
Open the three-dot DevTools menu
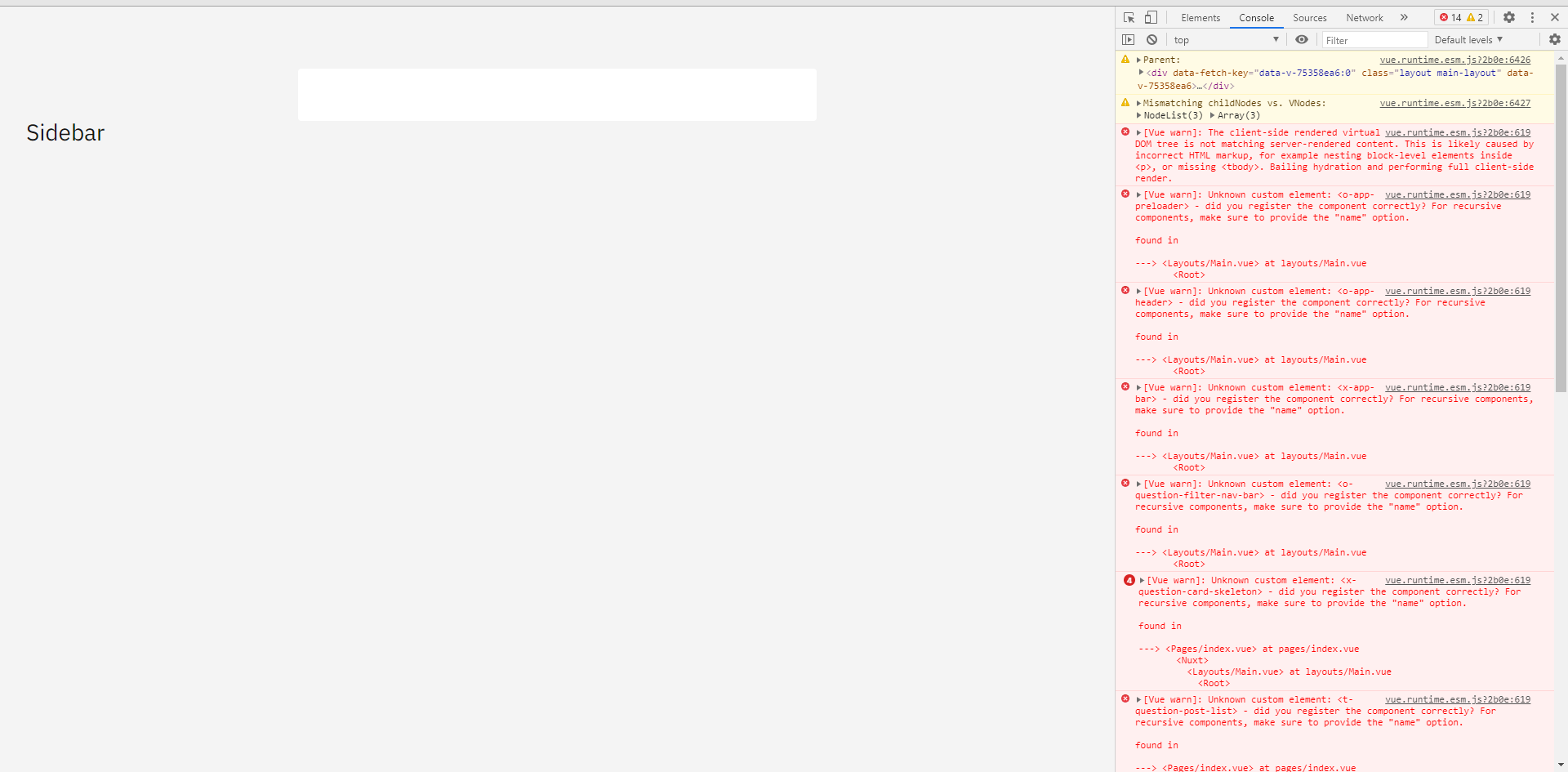click(x=1532, y=17)
